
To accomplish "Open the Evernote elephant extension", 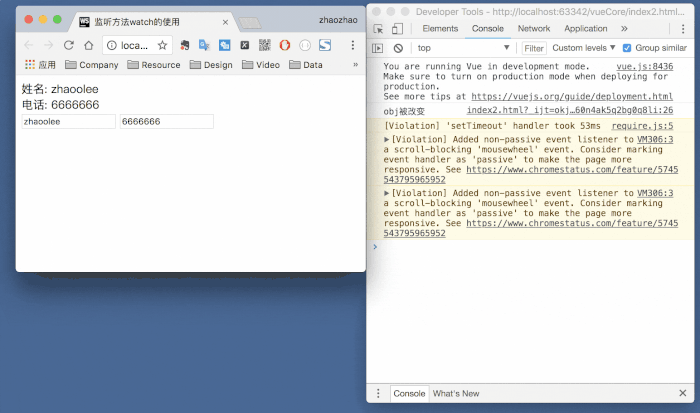I will 184,45.
